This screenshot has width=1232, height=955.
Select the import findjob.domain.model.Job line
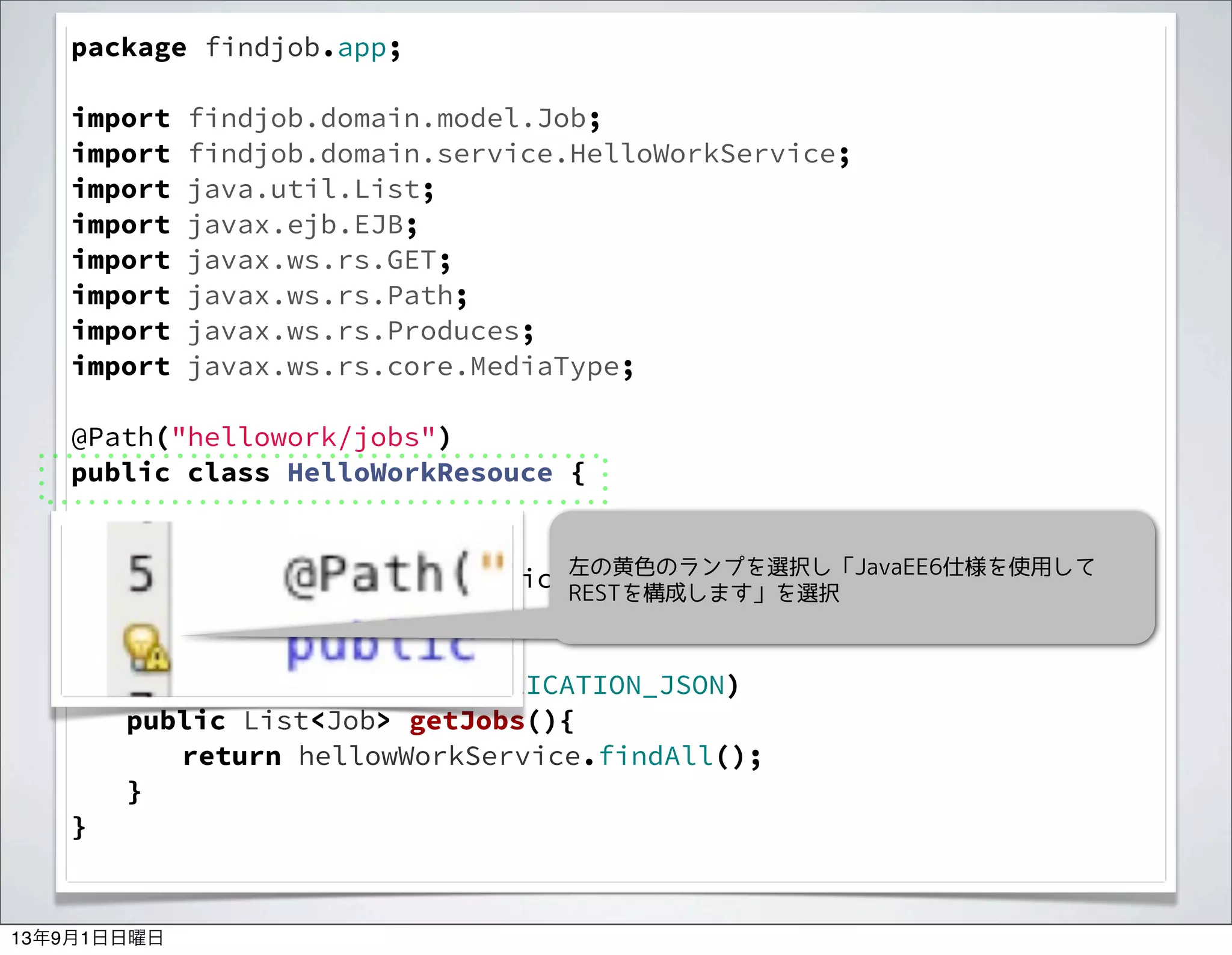(336, 119)
